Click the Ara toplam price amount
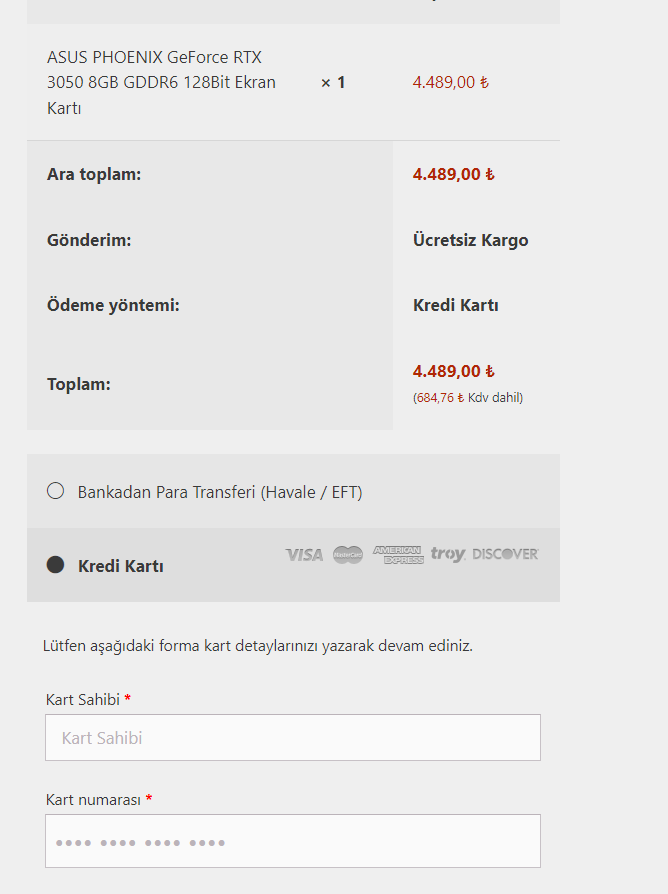The width and height of the screenshot is (668, 894). tap(453, 174)
